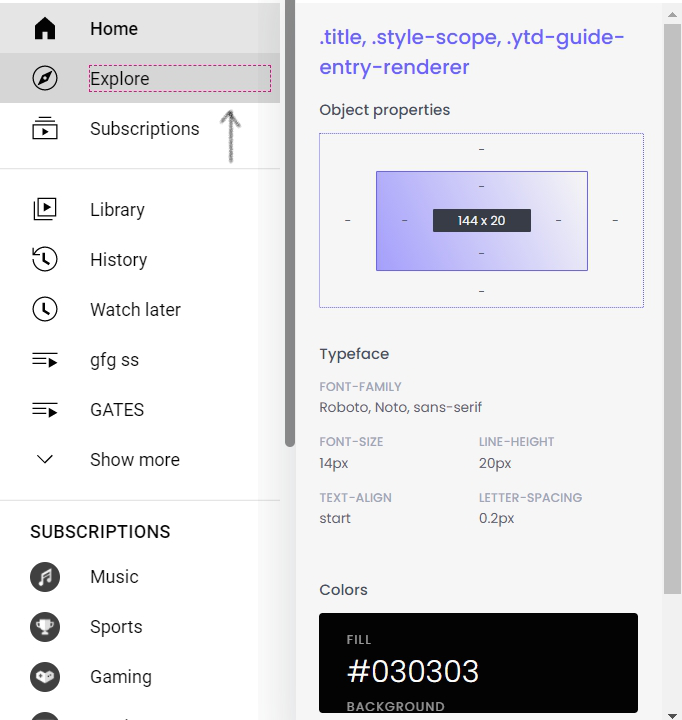Open Subscriptions menu entry
Image resolution: width=682 pixels, height=720 pixels.
tap(140, 129)
